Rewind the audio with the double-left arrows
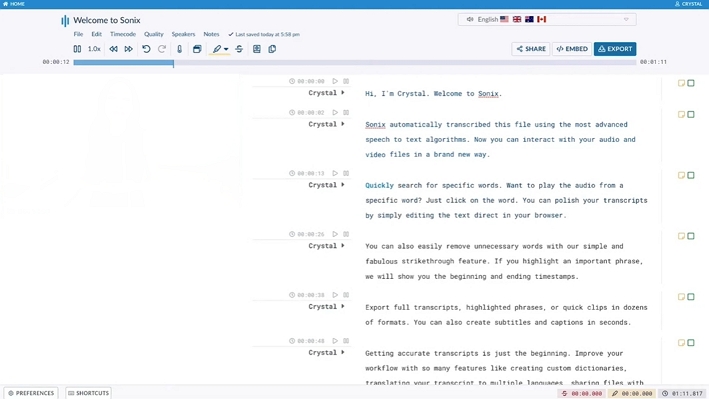The height and width of the screenshot is (399, 709). tap(113, 49)
